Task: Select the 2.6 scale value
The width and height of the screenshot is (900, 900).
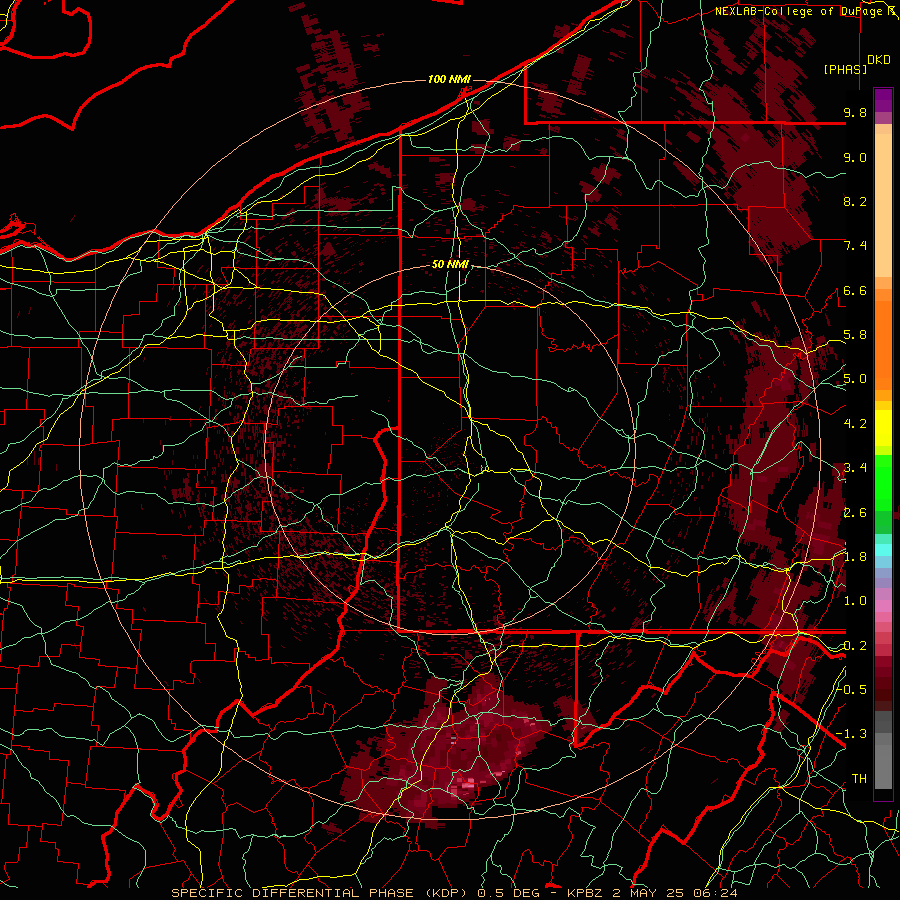Action: [x=855, y=513]
